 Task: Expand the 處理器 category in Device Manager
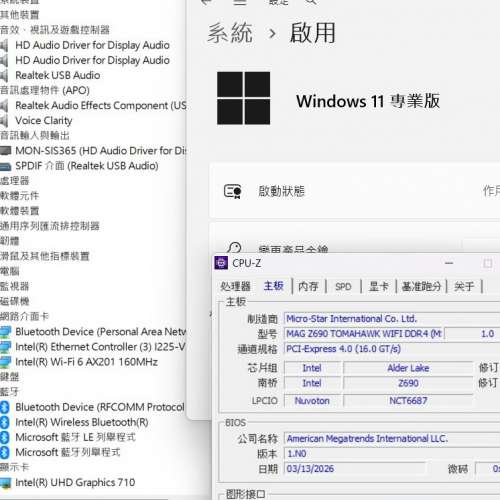click(15, 181)
